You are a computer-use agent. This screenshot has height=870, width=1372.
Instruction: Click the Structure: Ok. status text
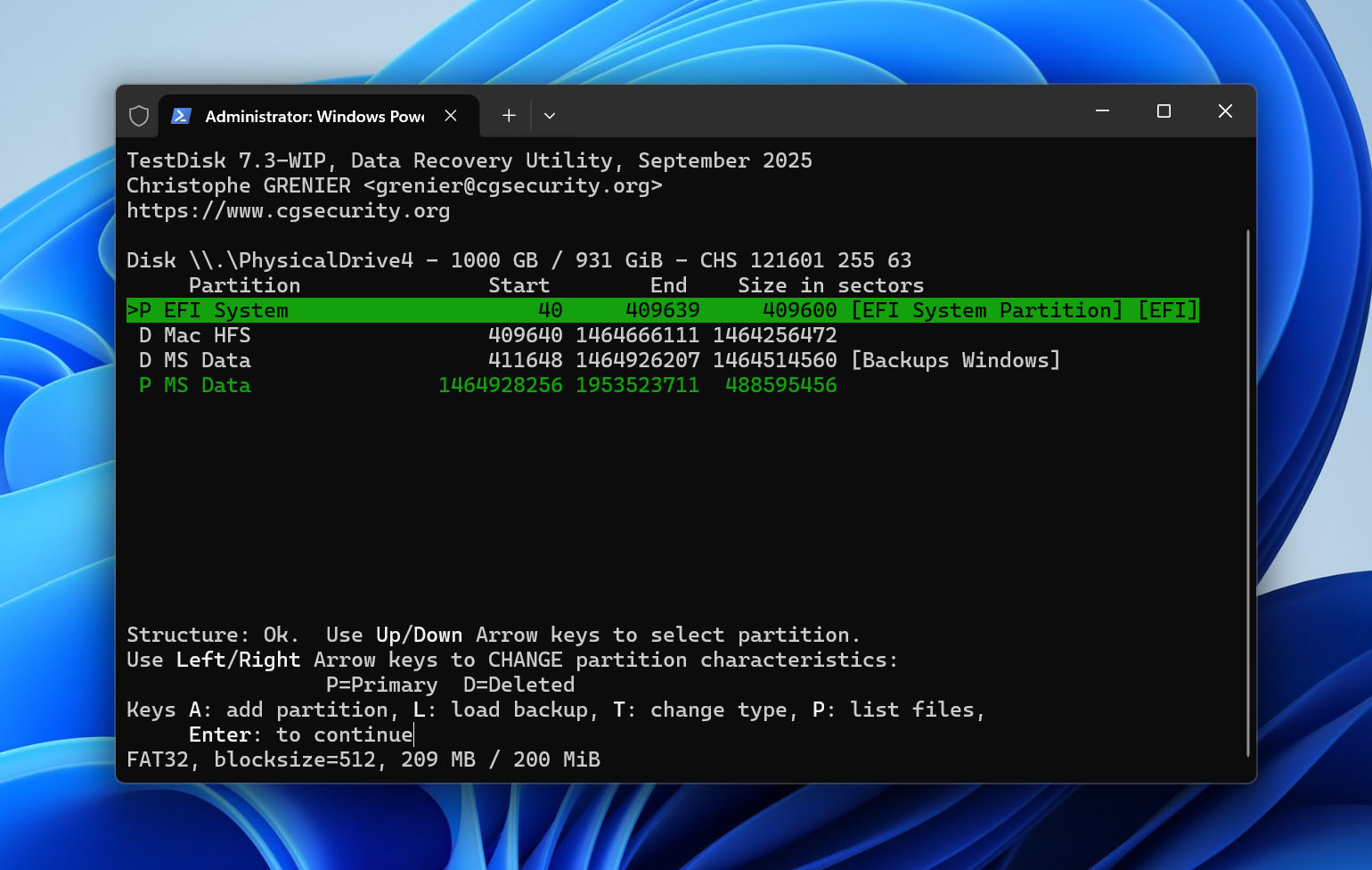213,635
